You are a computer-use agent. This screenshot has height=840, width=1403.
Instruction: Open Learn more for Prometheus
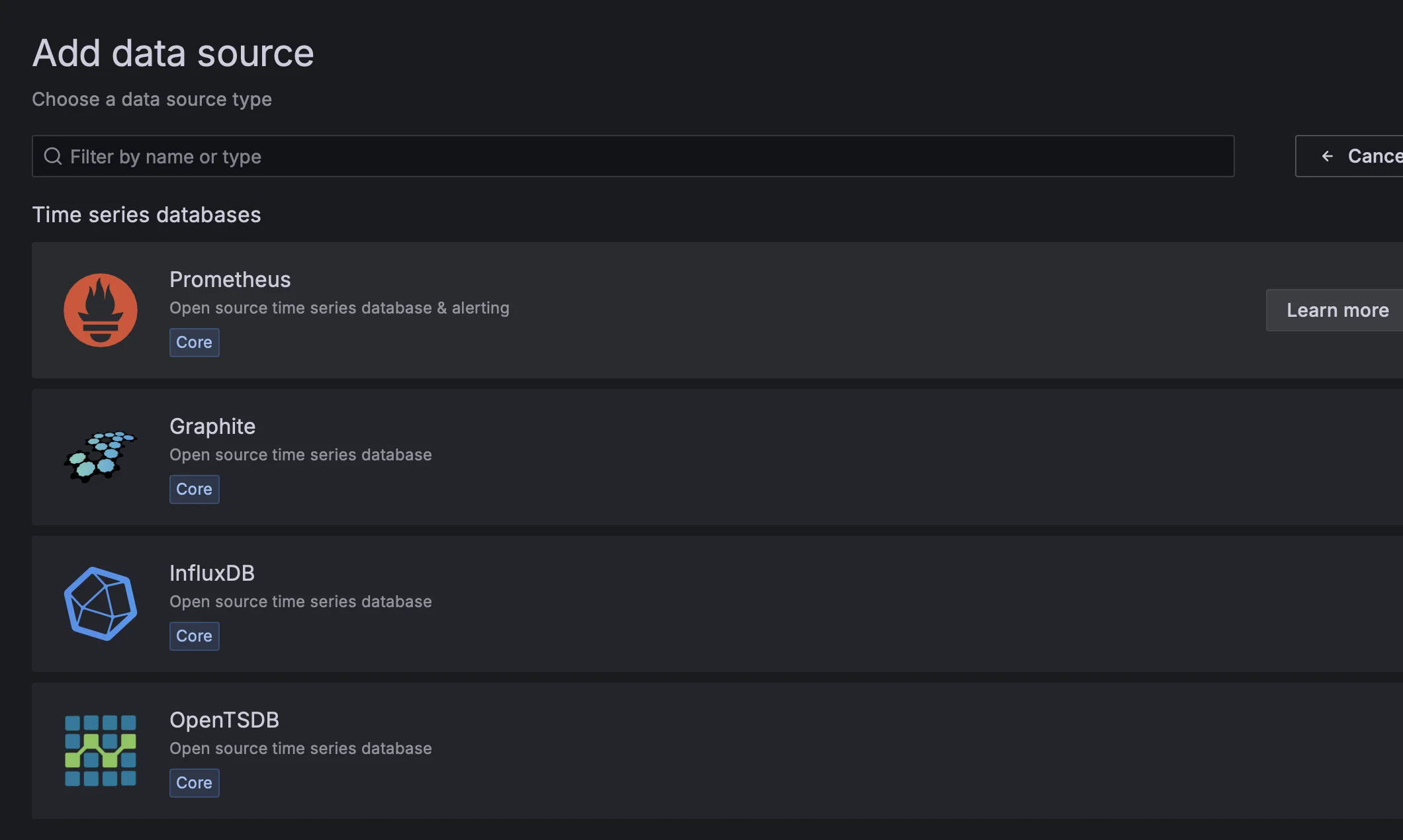(x=1337, y=310)
